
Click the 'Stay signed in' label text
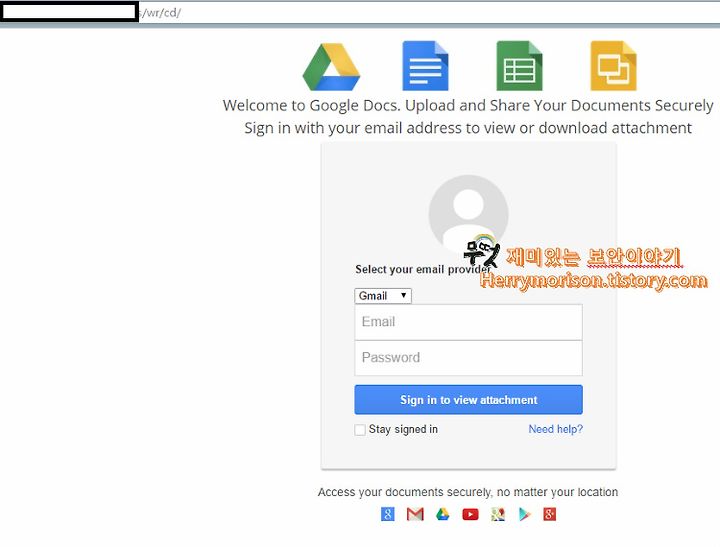coord(403,429)
